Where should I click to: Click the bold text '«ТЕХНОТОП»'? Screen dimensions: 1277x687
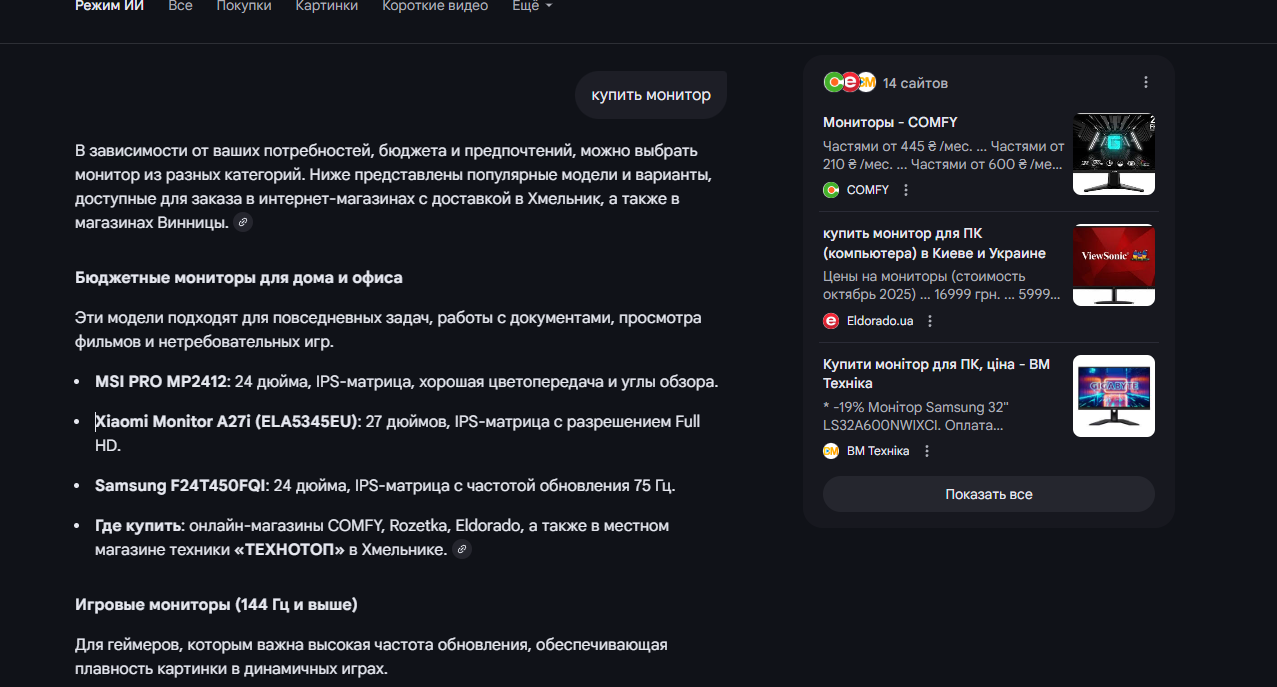tap(289, 550)
